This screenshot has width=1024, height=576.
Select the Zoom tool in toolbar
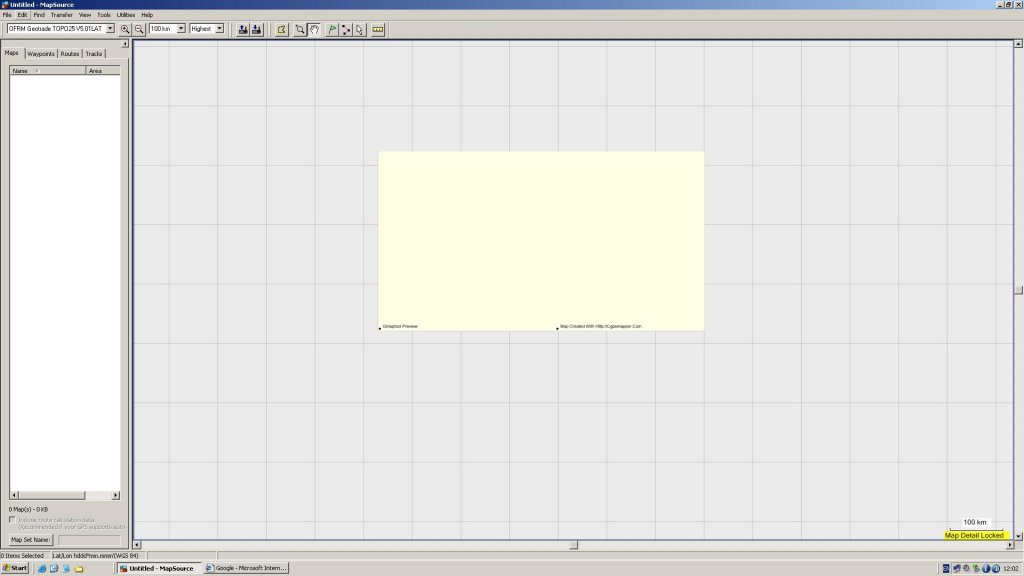pos(300,29)
